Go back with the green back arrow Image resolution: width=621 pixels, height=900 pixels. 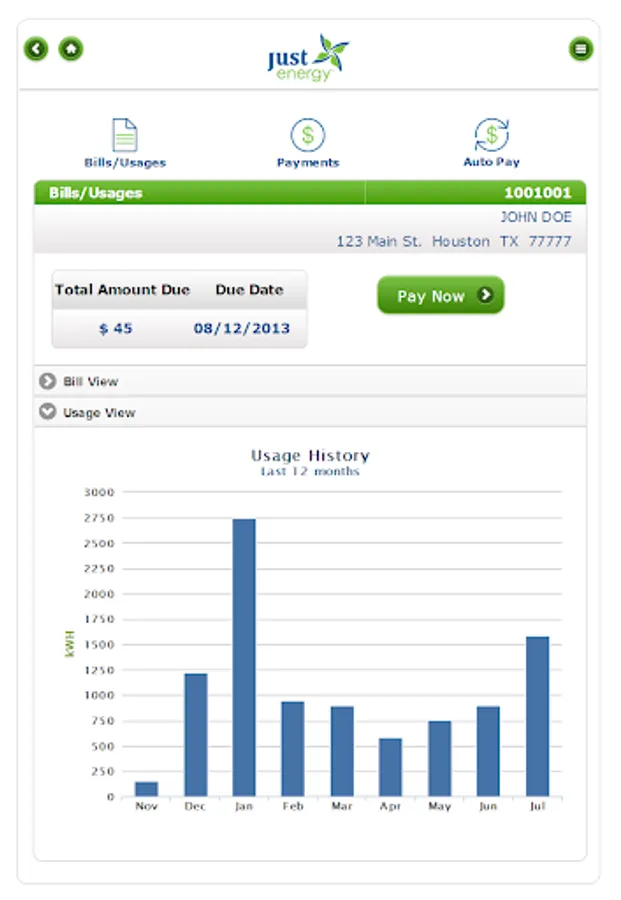coord(36,49)
